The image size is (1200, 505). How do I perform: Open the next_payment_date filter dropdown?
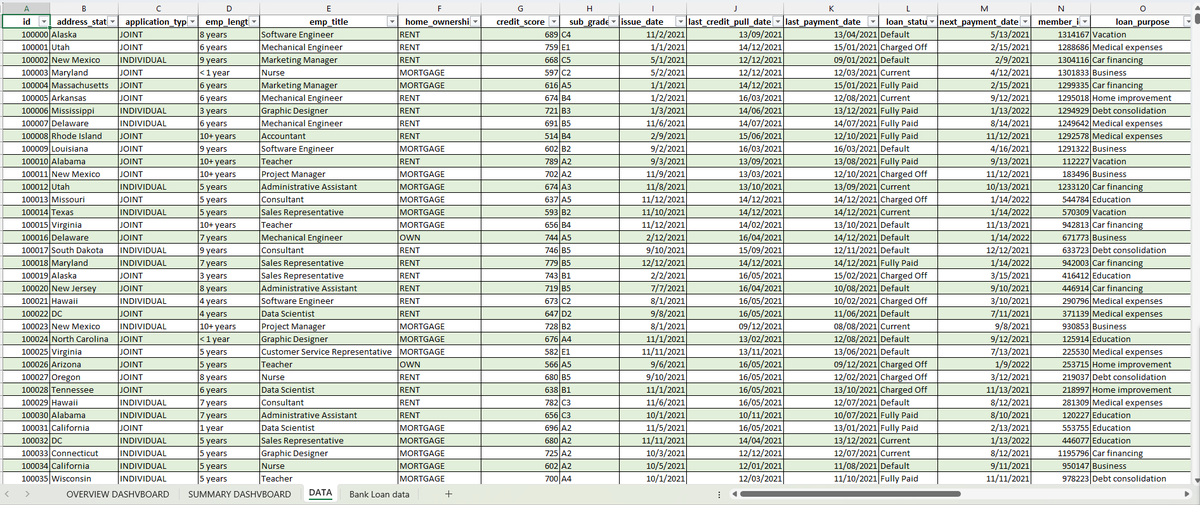(x=1026, y=22)
